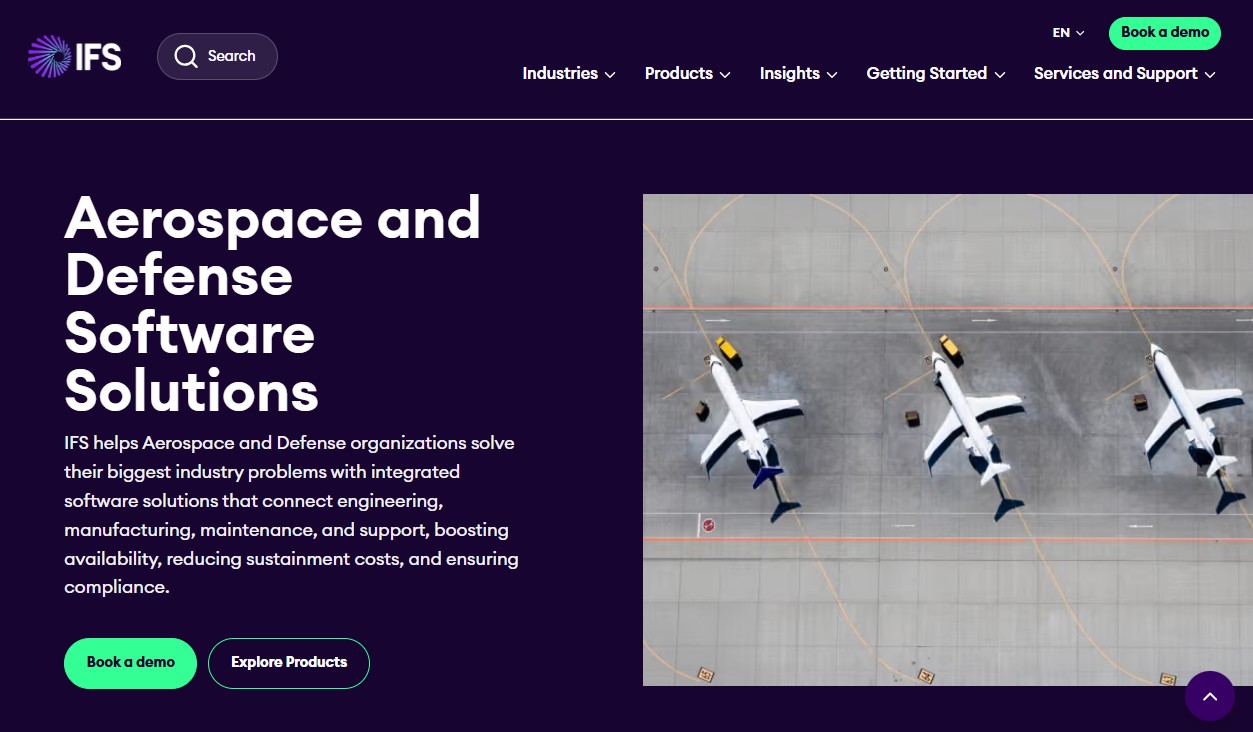Click the chevron next to Services and Support
The width and height of the screenshot is (1253, 732).
click(1210, 75)
